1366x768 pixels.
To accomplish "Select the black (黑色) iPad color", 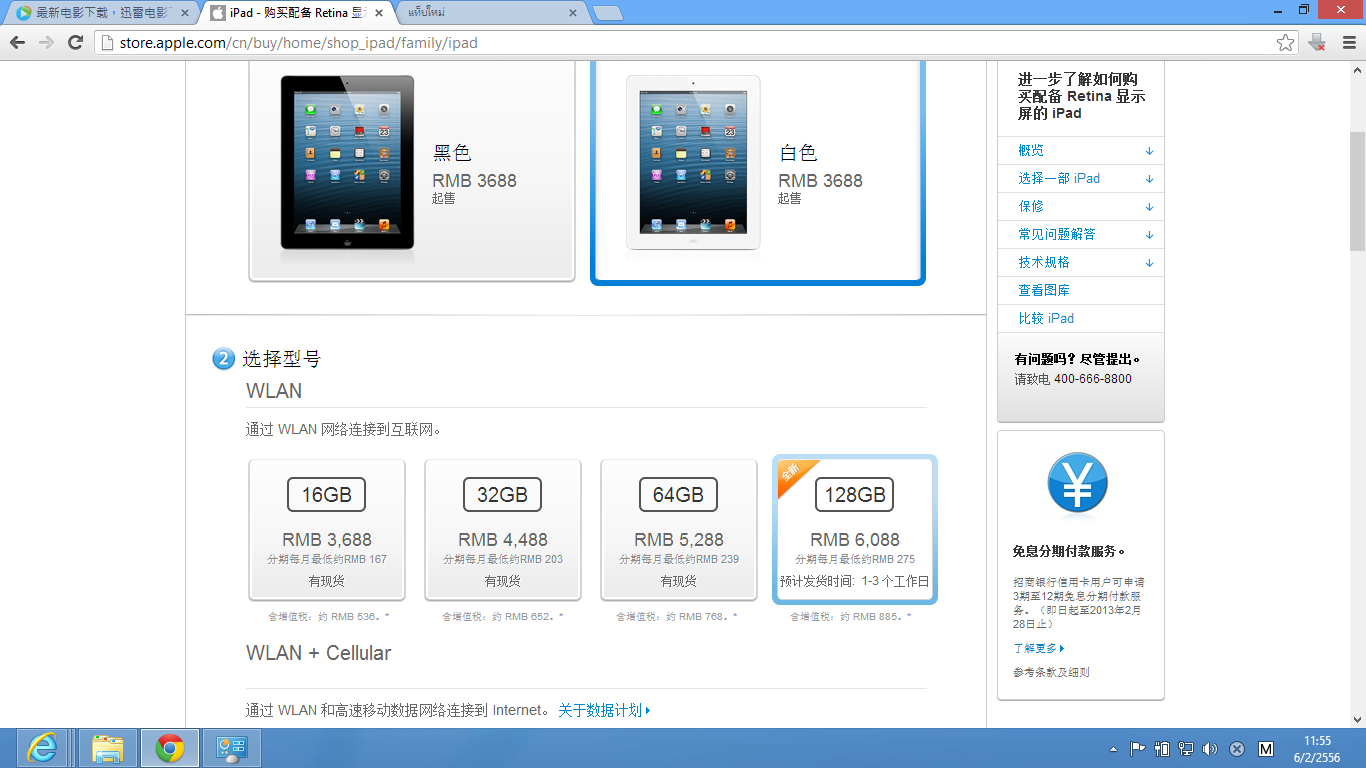I will click(412, 172).
